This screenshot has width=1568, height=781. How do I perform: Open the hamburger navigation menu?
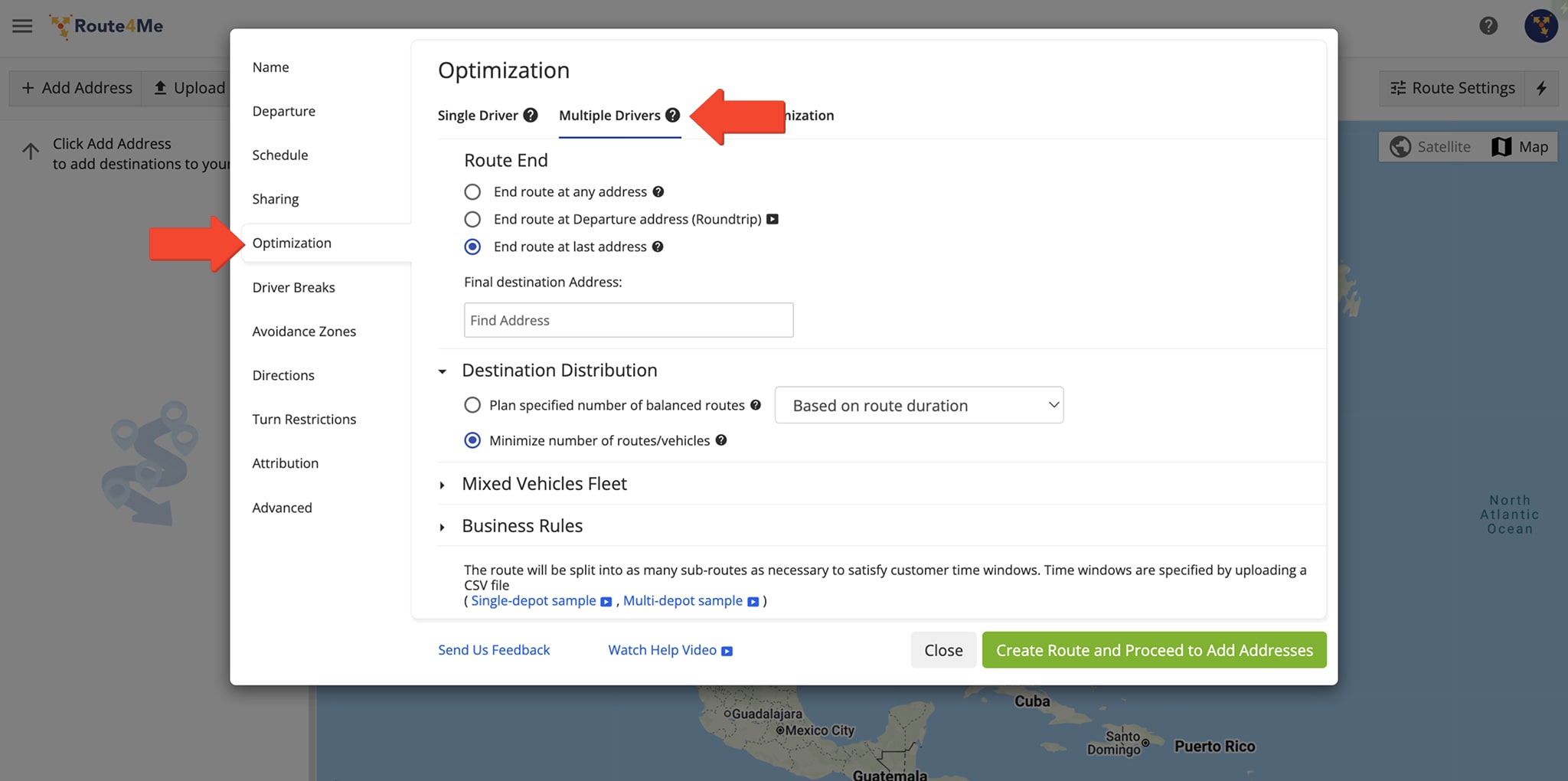tap(22, 25)
